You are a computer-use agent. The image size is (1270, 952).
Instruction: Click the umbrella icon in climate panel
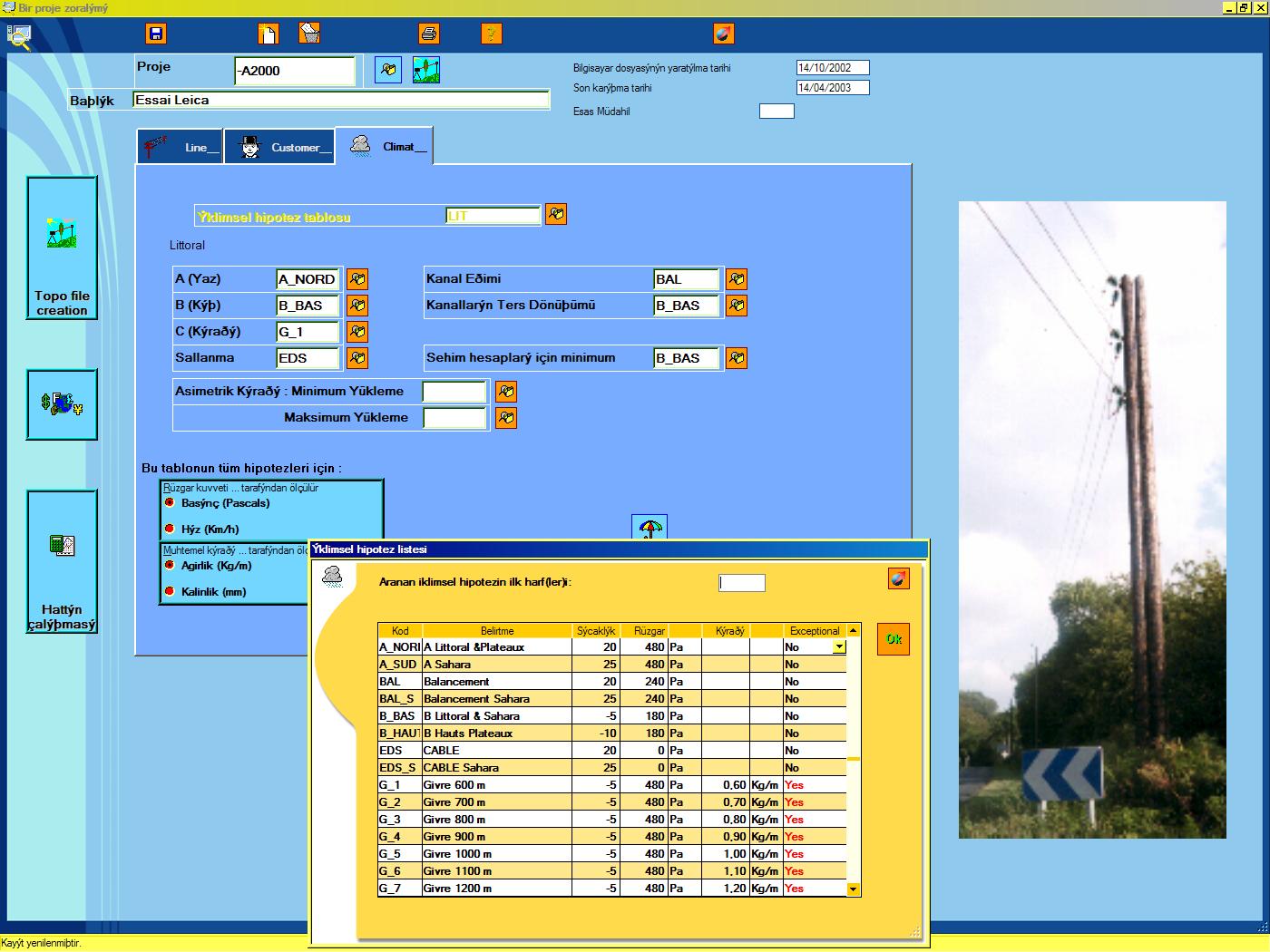pyautogui.click(x=650, y=527)
